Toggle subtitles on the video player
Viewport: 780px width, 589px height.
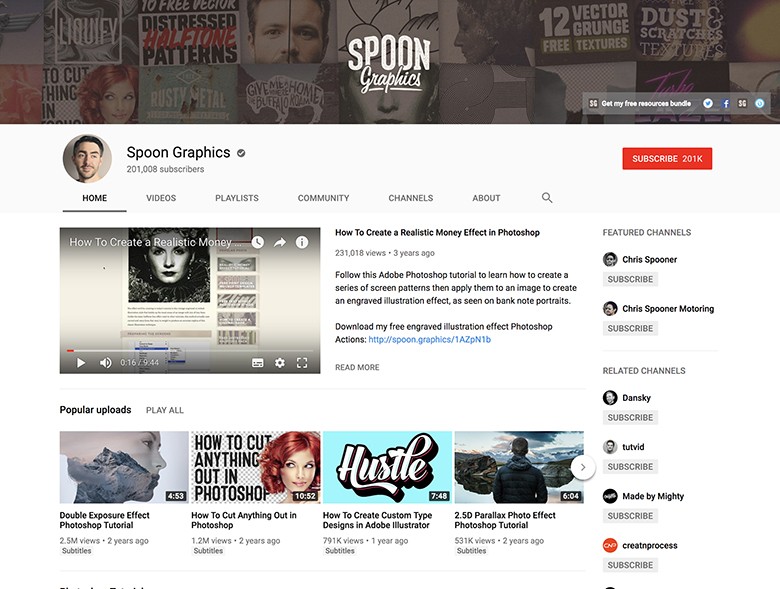pos(258,363)
